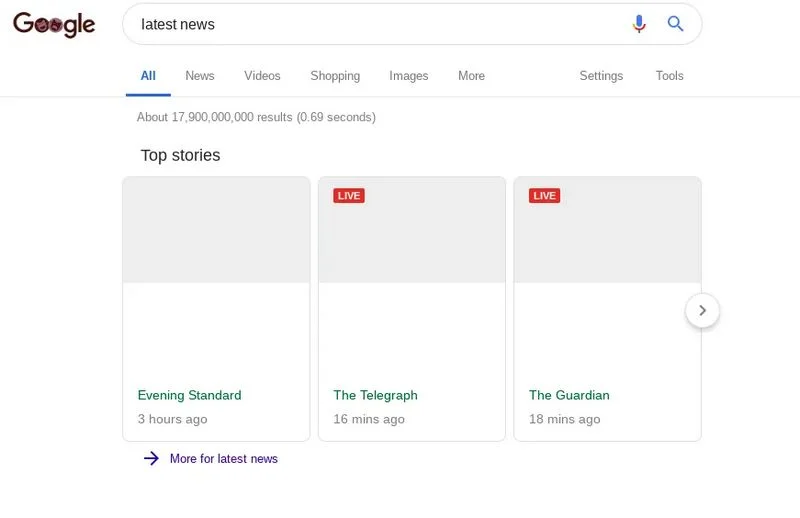Viewport: 800px width, 518px height.
Task: Open the search Tools options
Action: tap(669, 76)
